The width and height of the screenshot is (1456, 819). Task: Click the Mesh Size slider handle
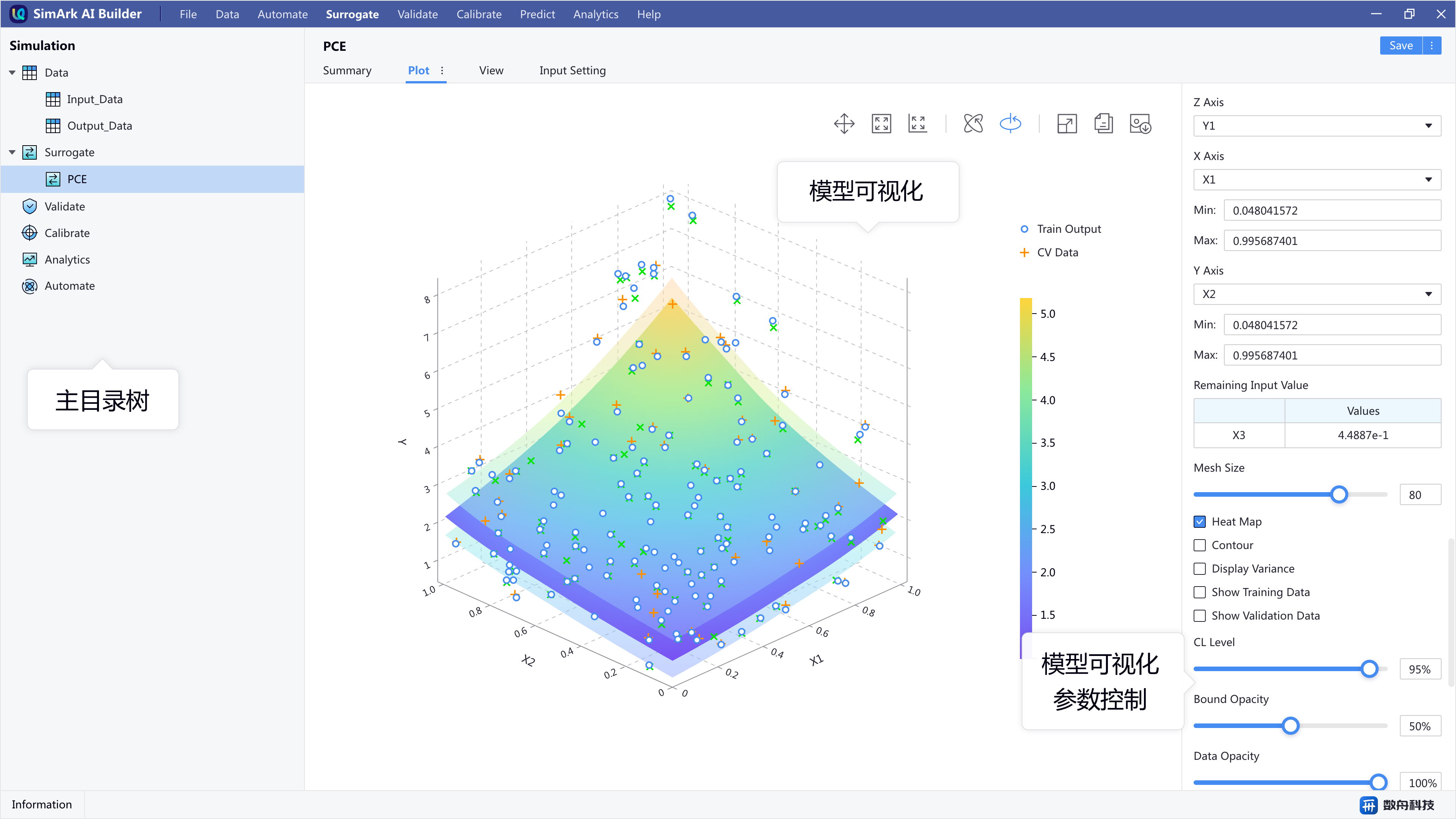(x=1338, y=494)
